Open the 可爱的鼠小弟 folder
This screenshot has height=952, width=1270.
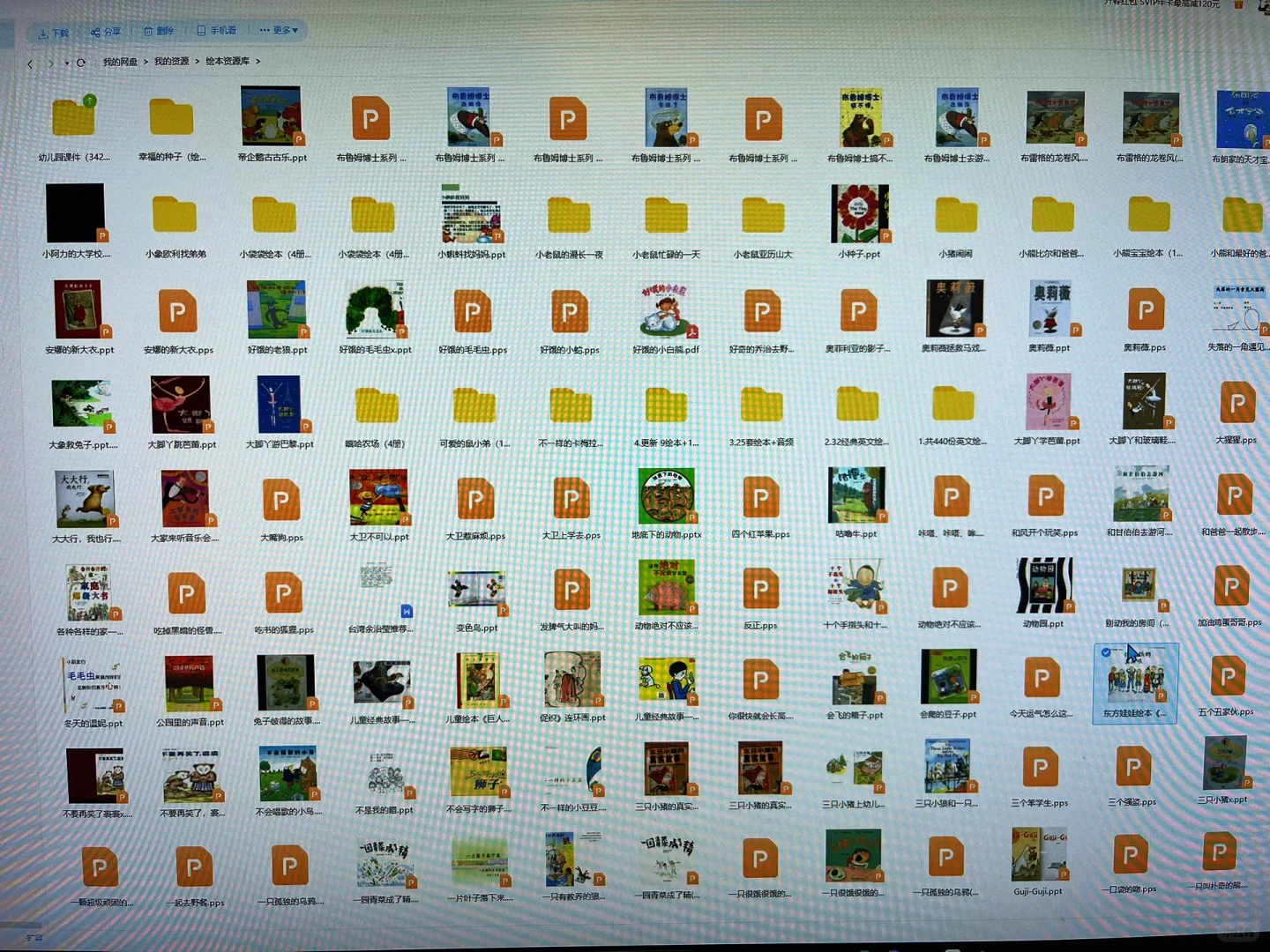tap(474, 406)
